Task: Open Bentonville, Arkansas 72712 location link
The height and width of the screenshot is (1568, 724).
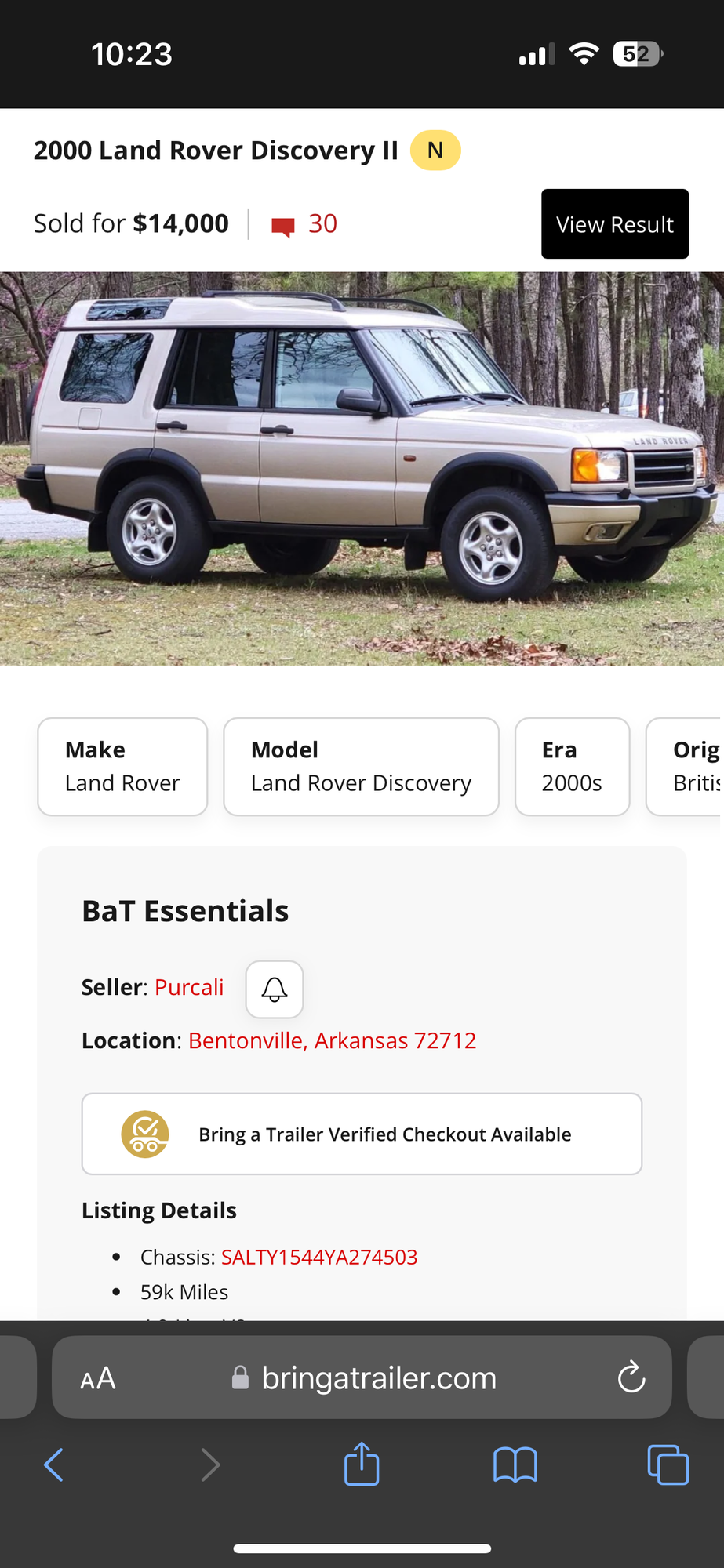Action: click(333, 1040)
